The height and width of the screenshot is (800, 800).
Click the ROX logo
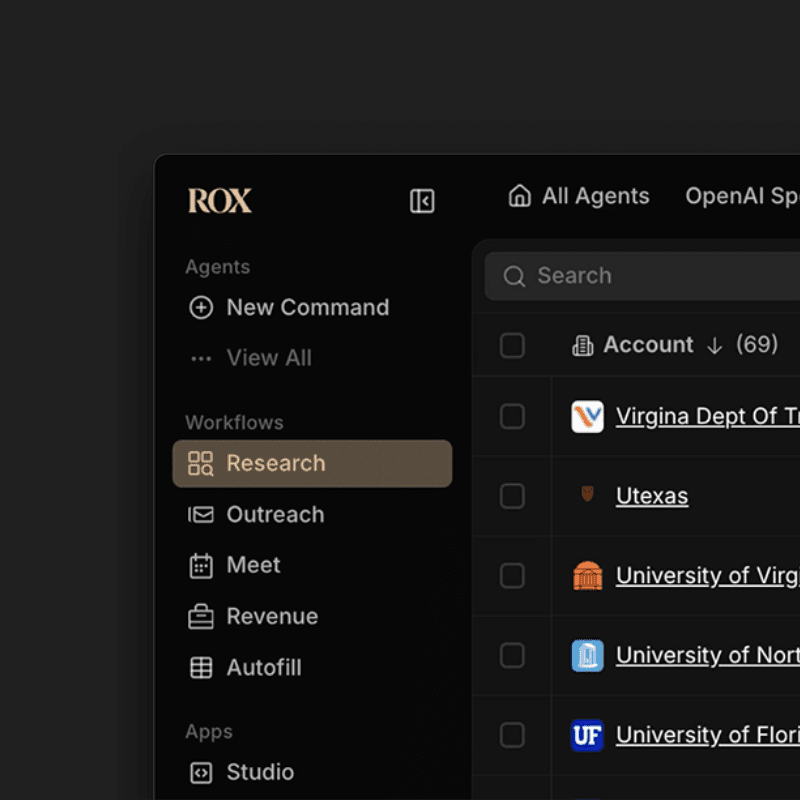220,201
